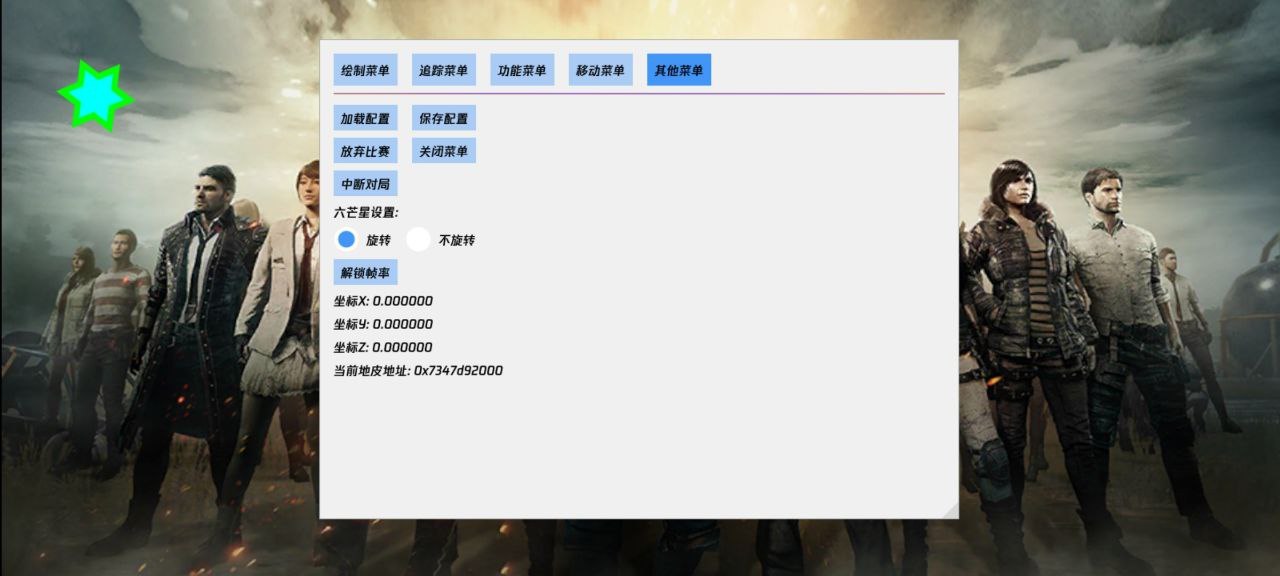Select the 功能菜单 tab
This screenshot has width=1280, height=576.
522,70
